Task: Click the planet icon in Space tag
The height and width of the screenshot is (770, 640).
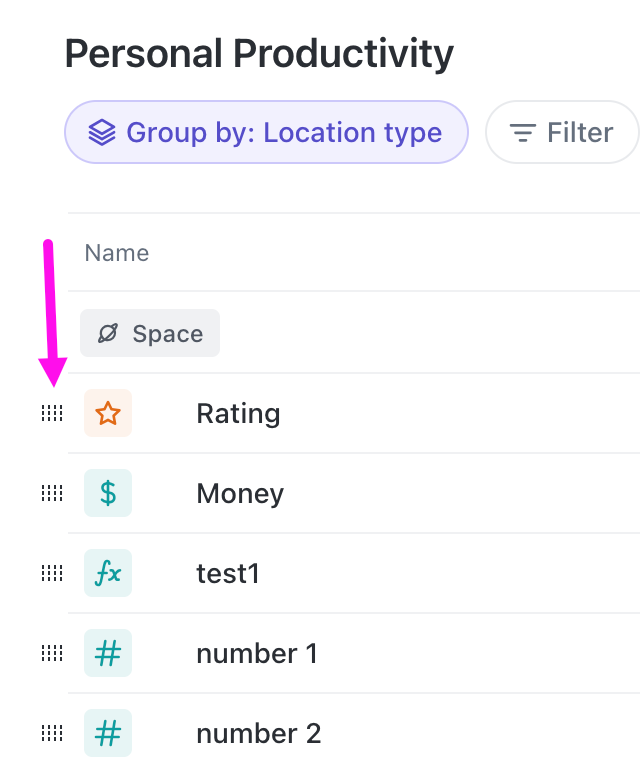Action: 108,334
